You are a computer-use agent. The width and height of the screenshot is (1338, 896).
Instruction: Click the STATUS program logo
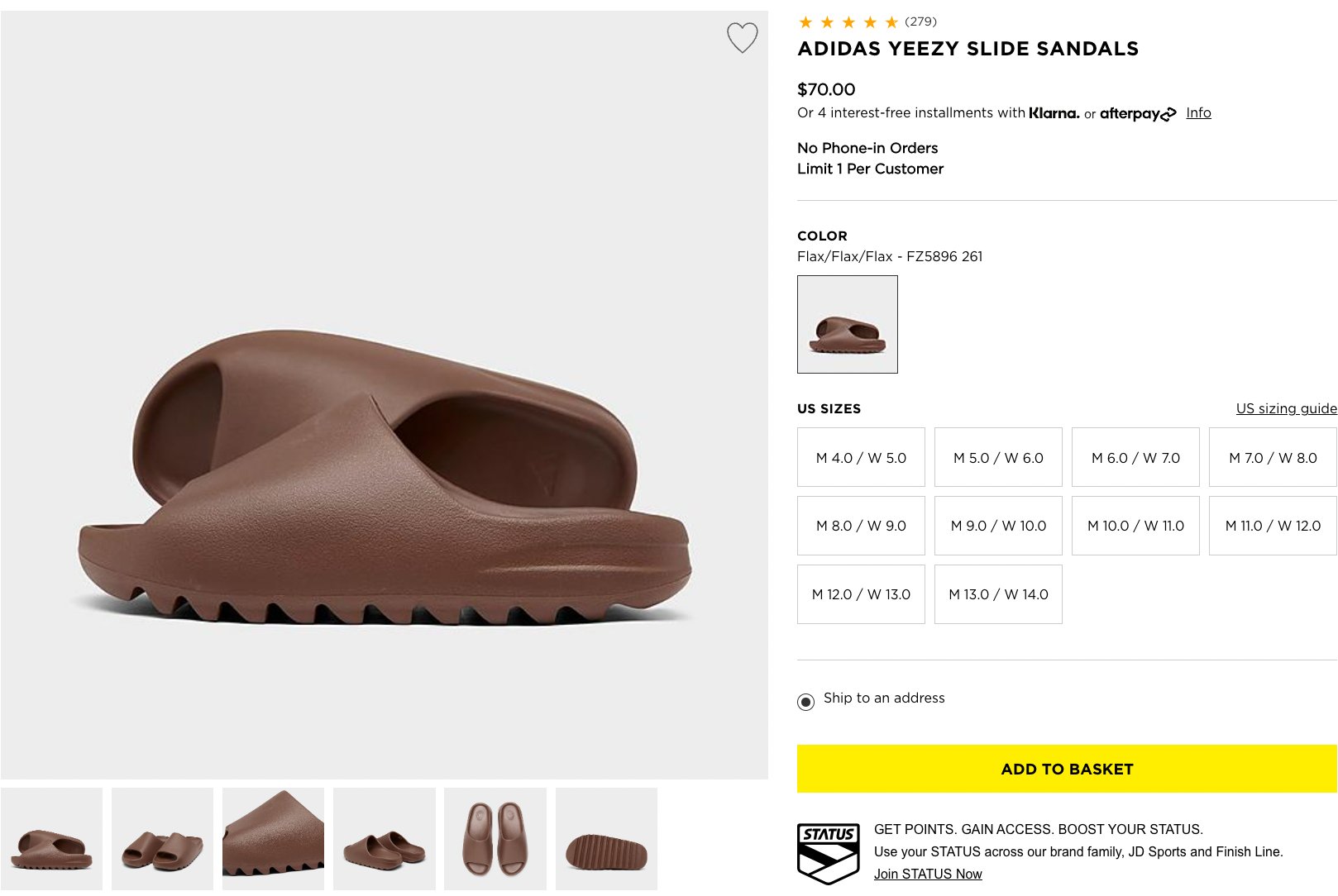(829, 852)
